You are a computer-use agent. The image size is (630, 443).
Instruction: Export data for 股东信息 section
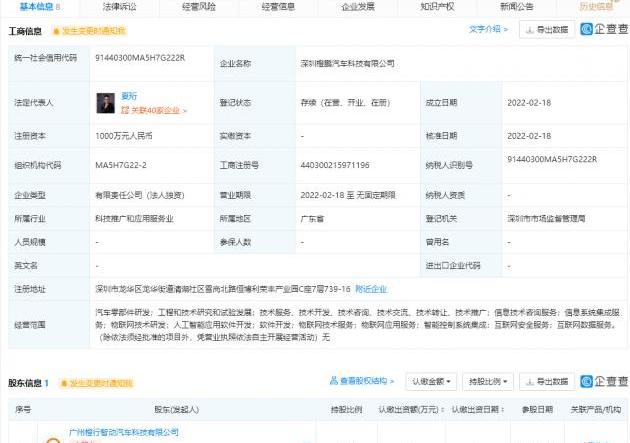547,381
